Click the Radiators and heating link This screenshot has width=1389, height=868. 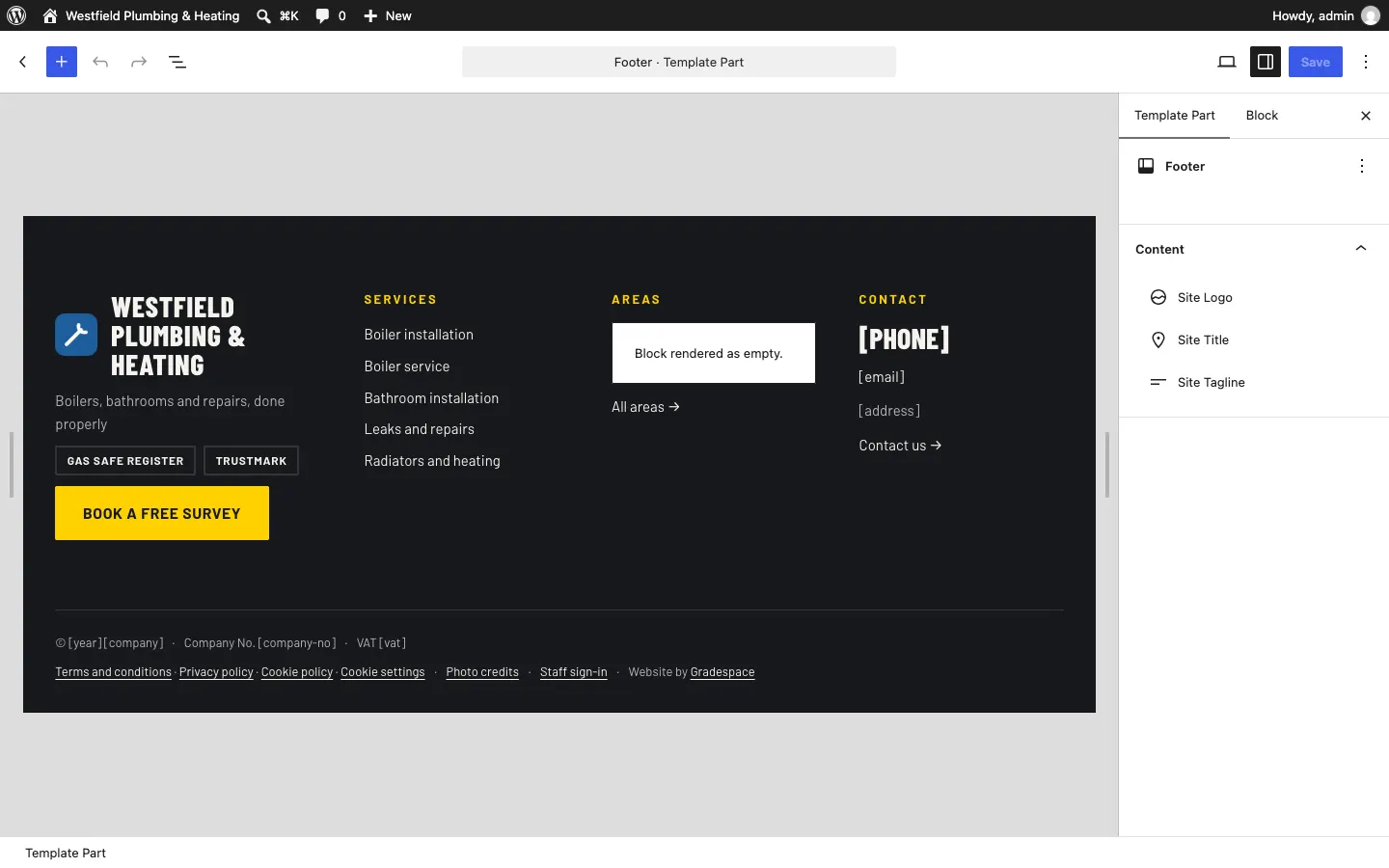point(432,461)
